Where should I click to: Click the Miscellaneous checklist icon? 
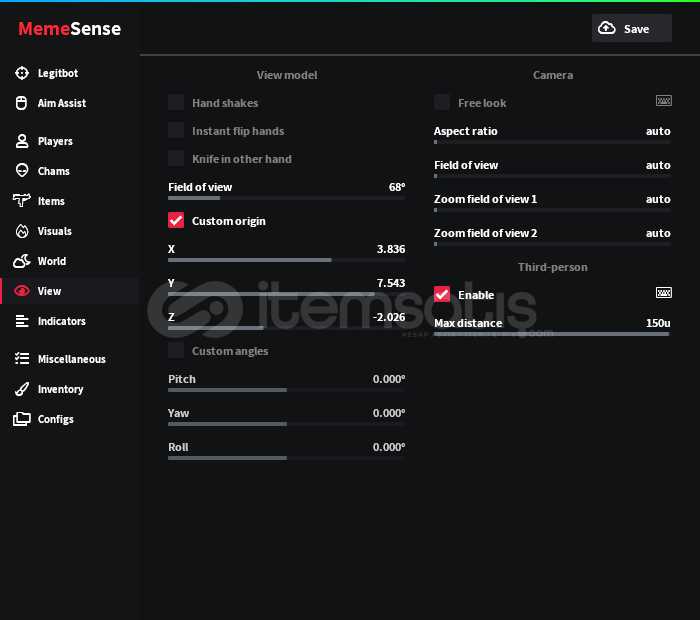point(21,358)
